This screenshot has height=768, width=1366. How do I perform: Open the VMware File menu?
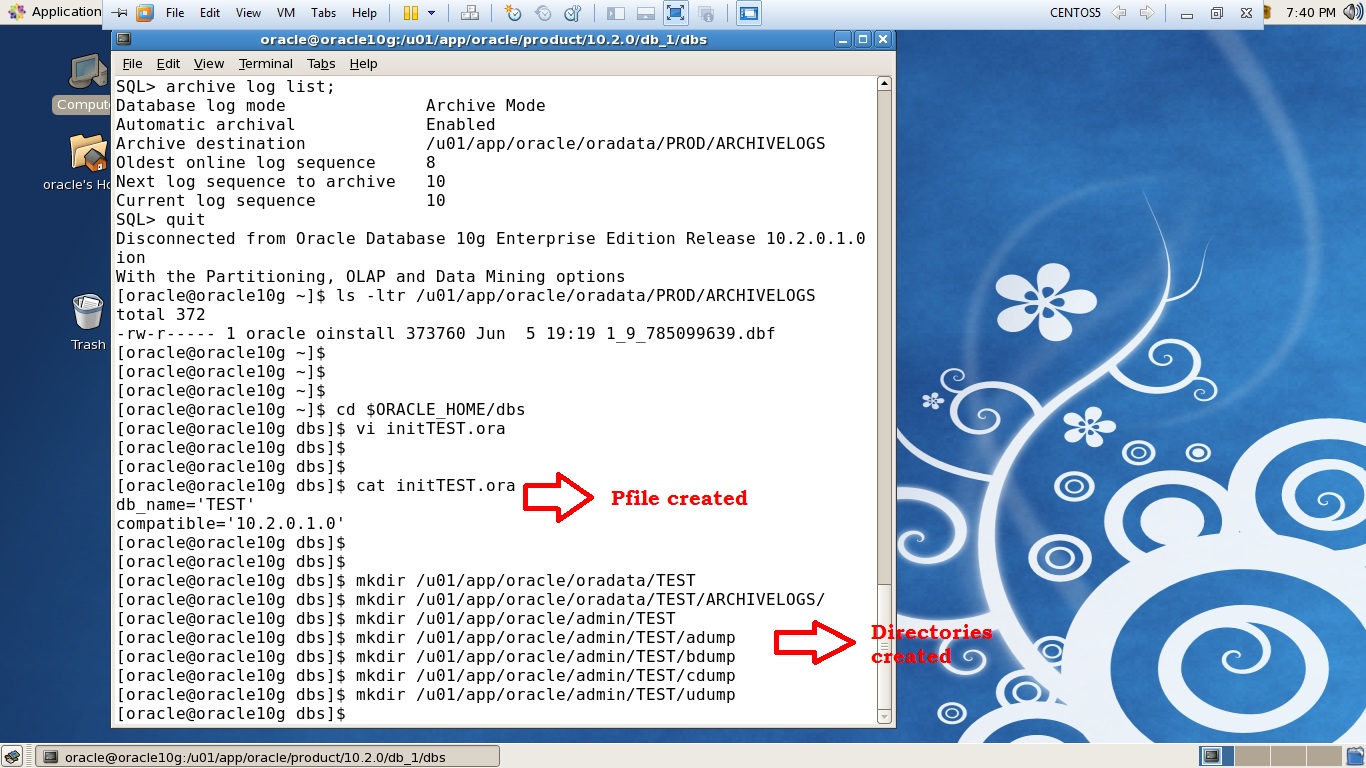click(175, 13)
